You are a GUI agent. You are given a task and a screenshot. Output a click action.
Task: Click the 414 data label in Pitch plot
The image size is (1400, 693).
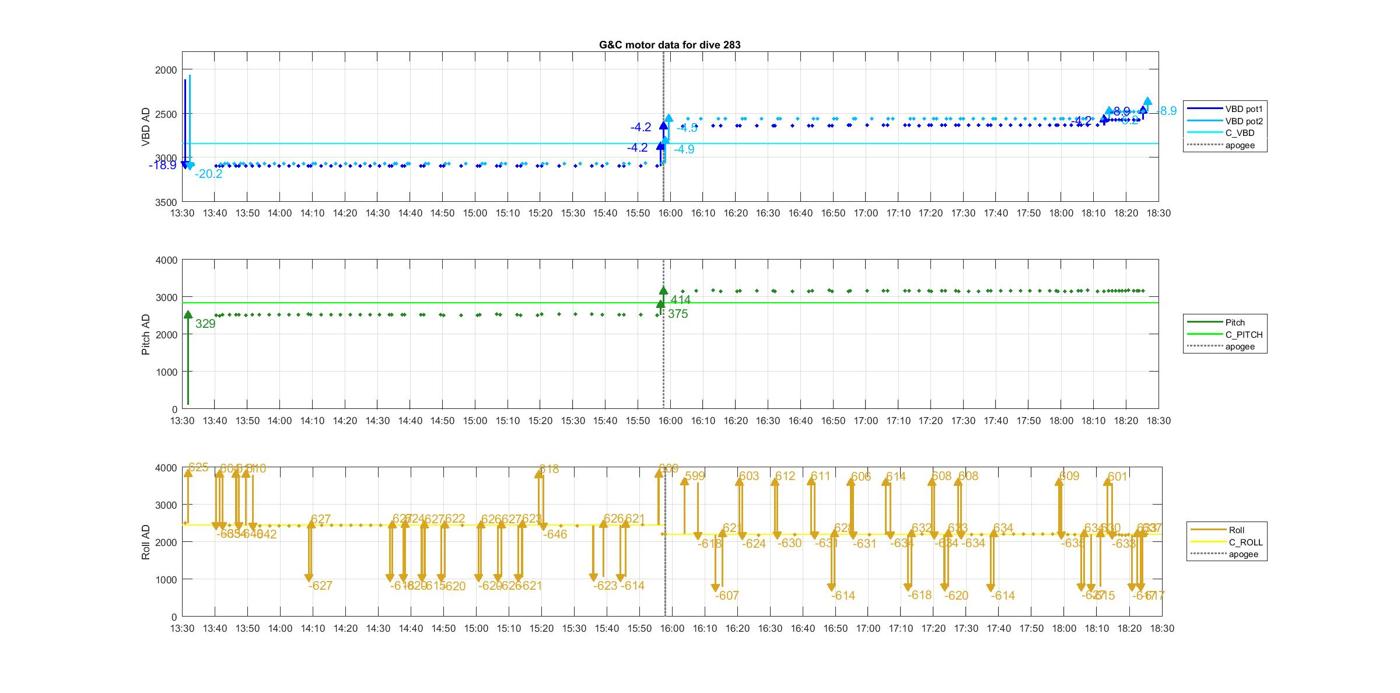680,300
